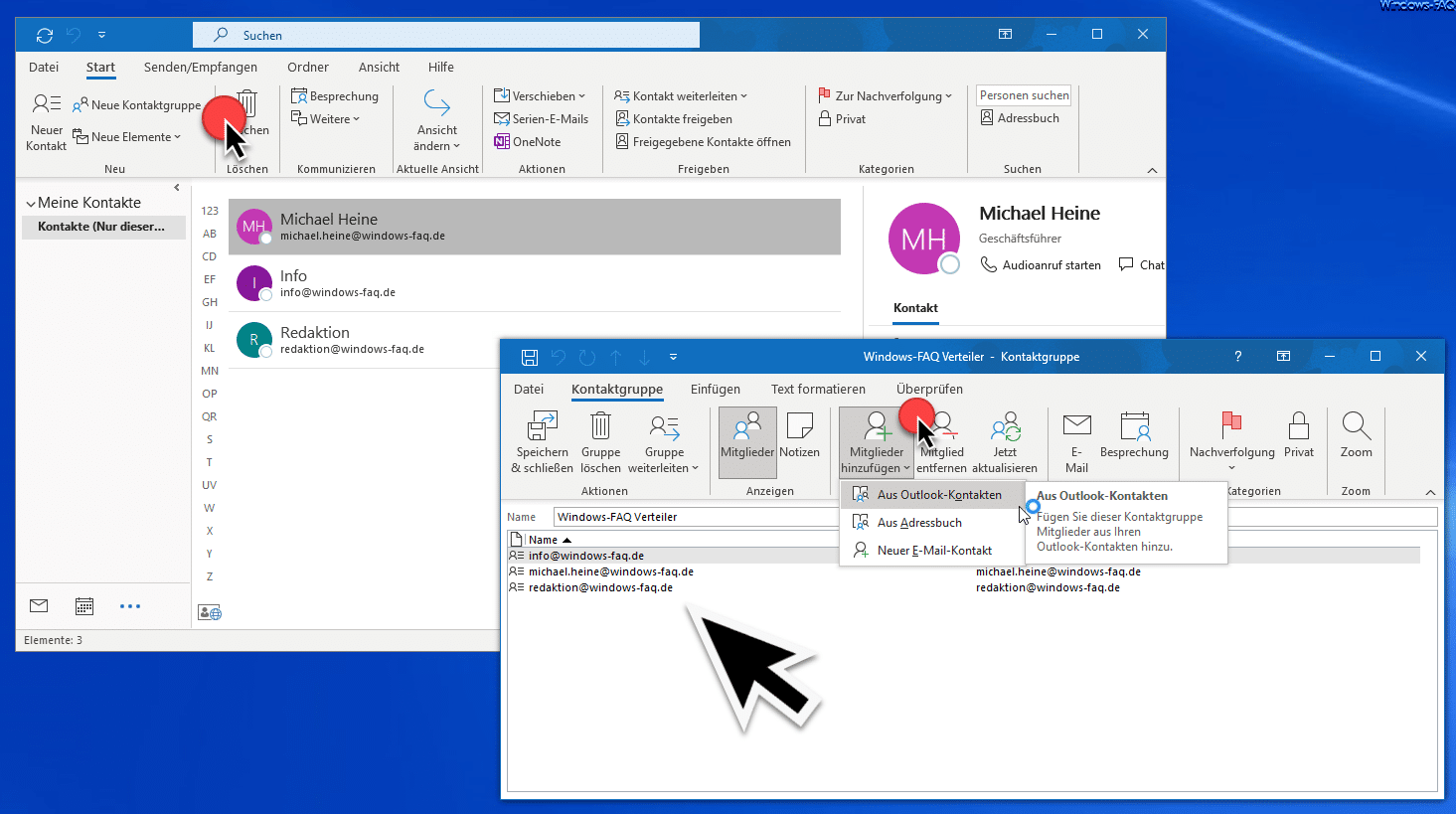This screenshot has height=814, width=1456.
Task: Click save icon in group title bar
Action: [530, 357]
